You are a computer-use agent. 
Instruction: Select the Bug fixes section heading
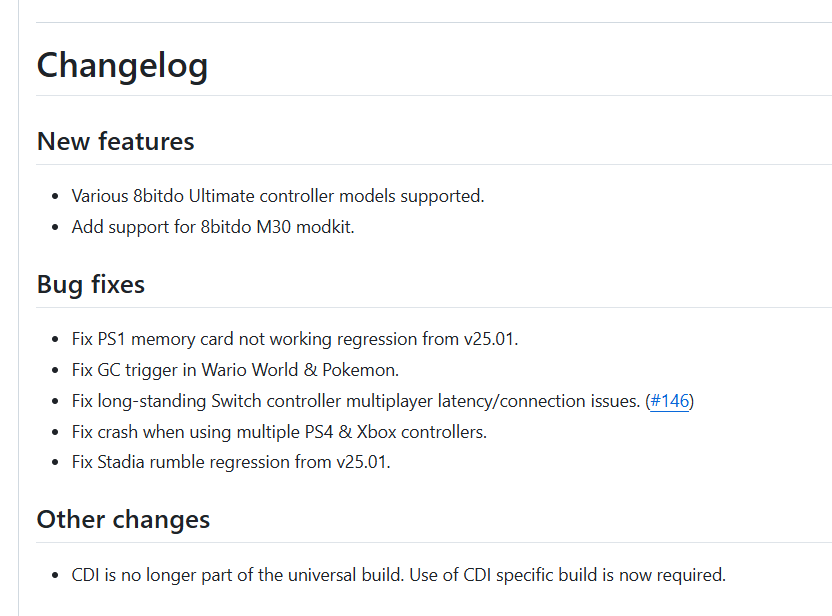point(91,285)
